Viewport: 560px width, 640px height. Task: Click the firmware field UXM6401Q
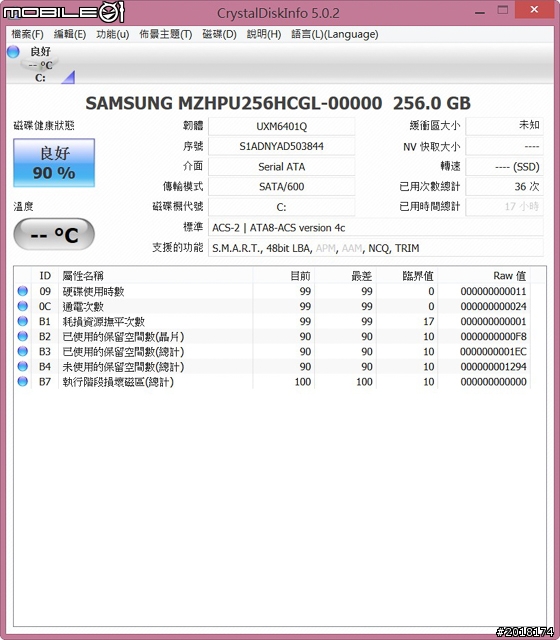coord(282,127)
